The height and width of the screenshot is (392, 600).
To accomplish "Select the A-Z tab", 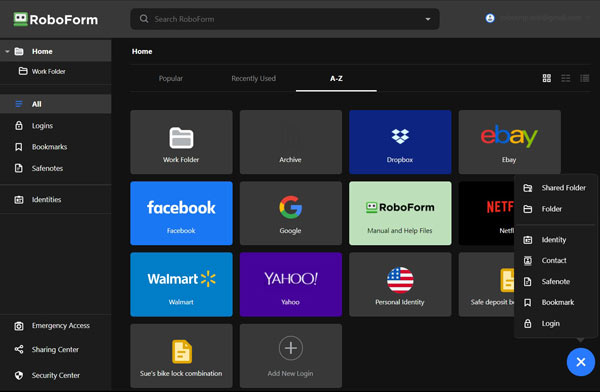I will tap(336, 78).
